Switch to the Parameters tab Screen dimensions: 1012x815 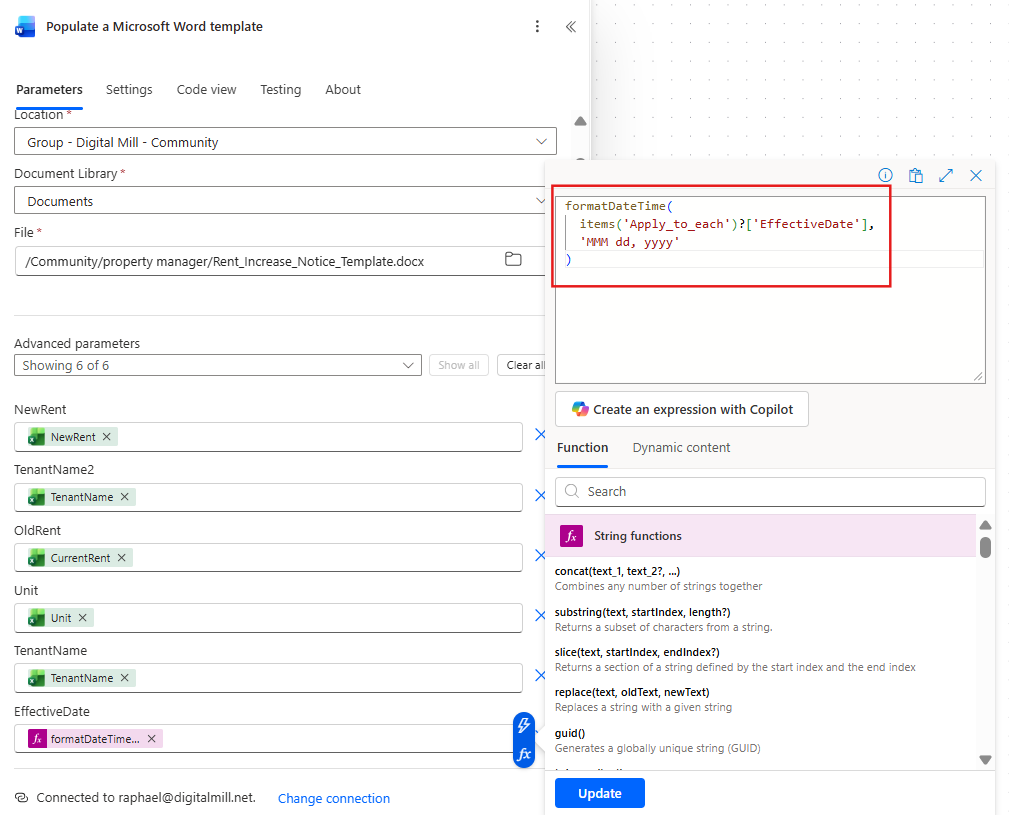point(49,90)
